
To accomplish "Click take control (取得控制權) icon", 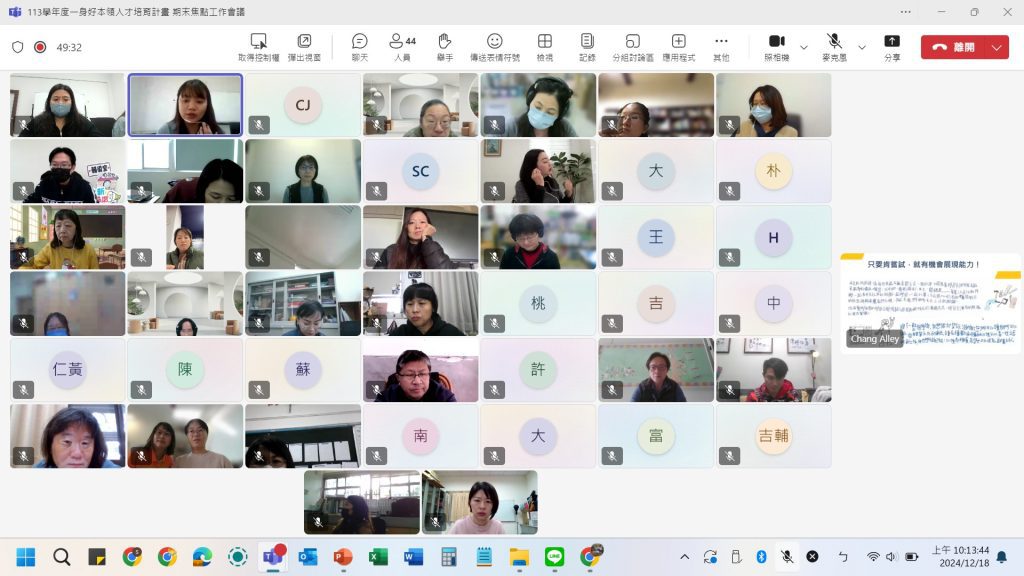I will (258, 46).
